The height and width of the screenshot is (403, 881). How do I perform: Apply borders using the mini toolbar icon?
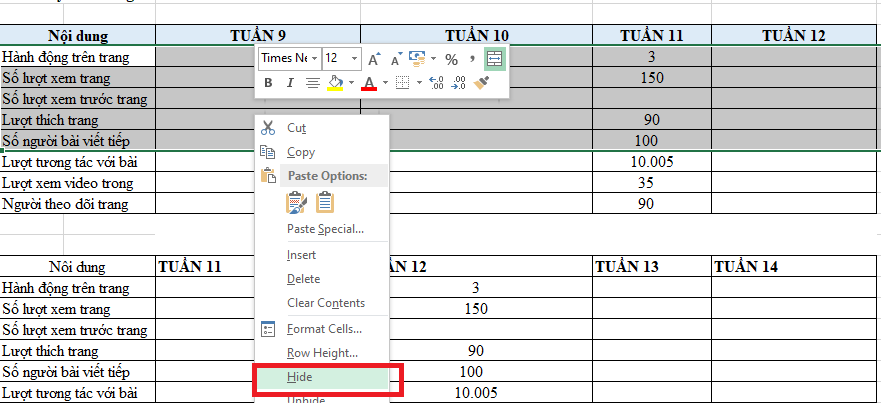pos(402,83)
